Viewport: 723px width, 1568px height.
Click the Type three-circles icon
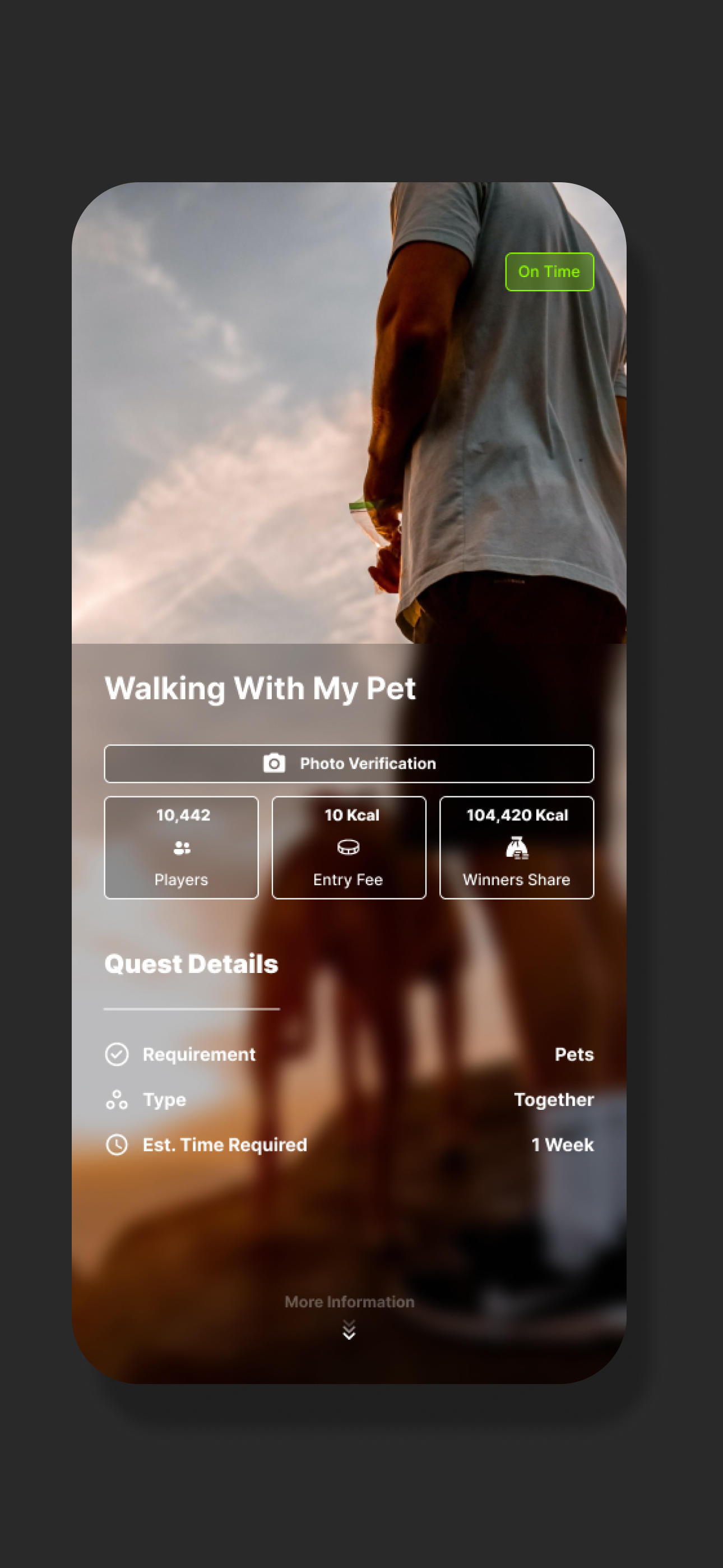(x=117, y=1099)
